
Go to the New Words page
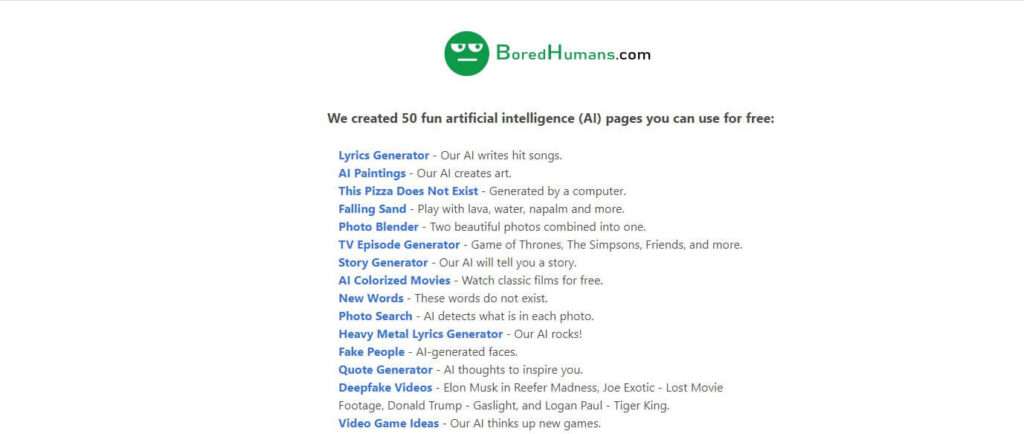click(371, 298)
